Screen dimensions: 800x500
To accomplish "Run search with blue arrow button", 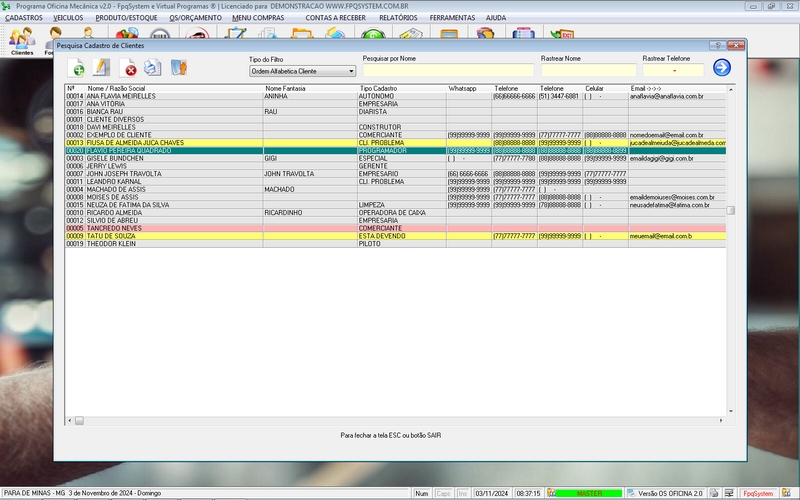I will pyautogui.click(x=721, y=67).
